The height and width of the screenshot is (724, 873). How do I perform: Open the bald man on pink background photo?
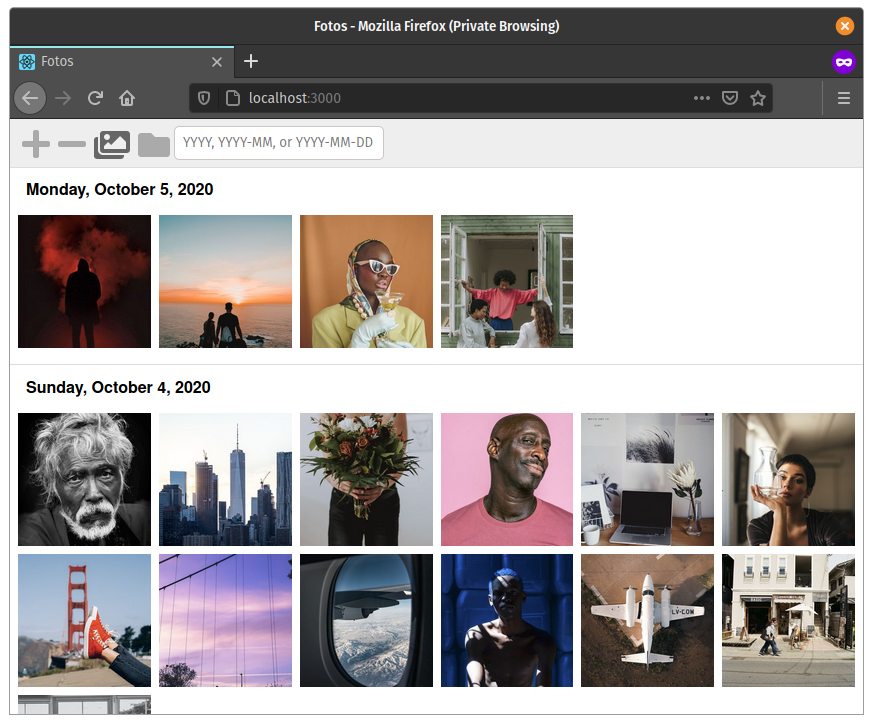click(x=507, y=479)
